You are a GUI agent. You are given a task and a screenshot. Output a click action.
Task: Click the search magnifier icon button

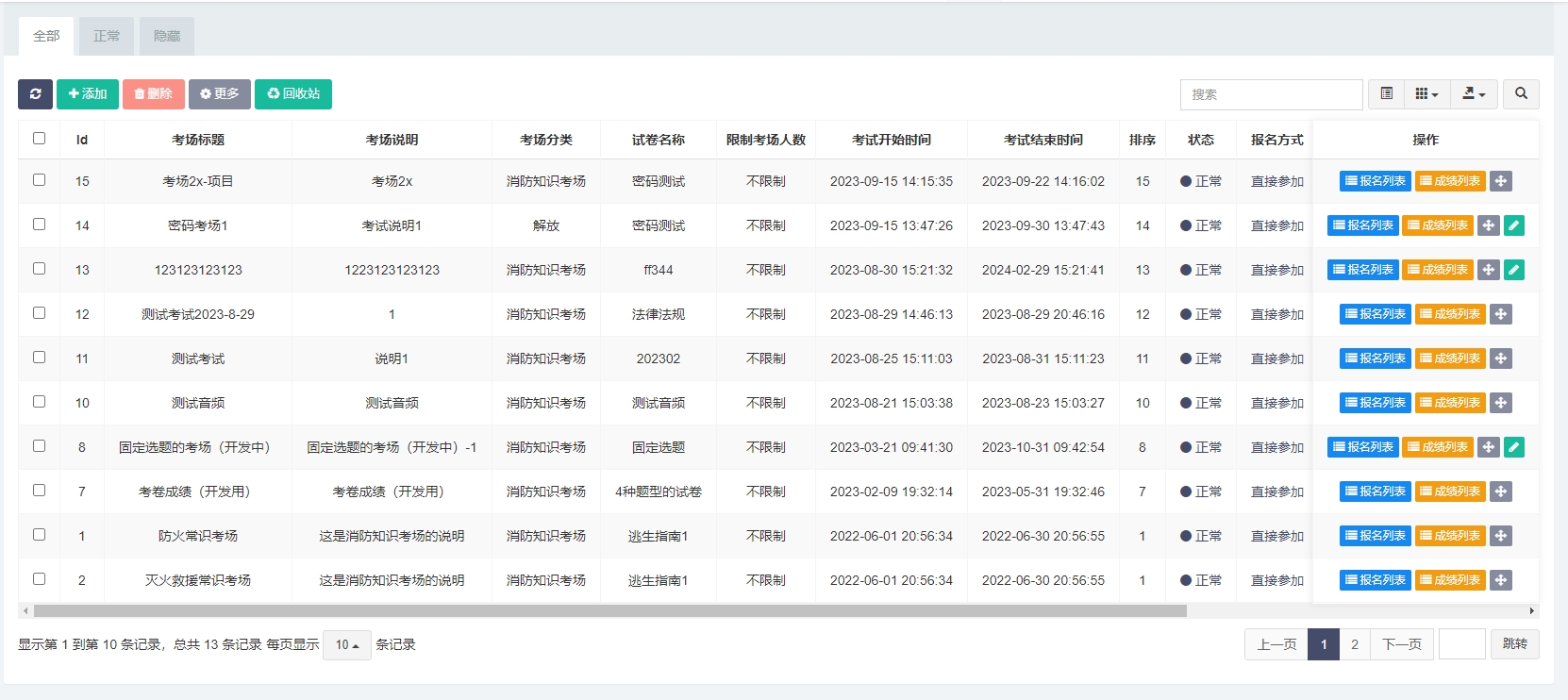pyautogui.click(x=1521, y=94)
